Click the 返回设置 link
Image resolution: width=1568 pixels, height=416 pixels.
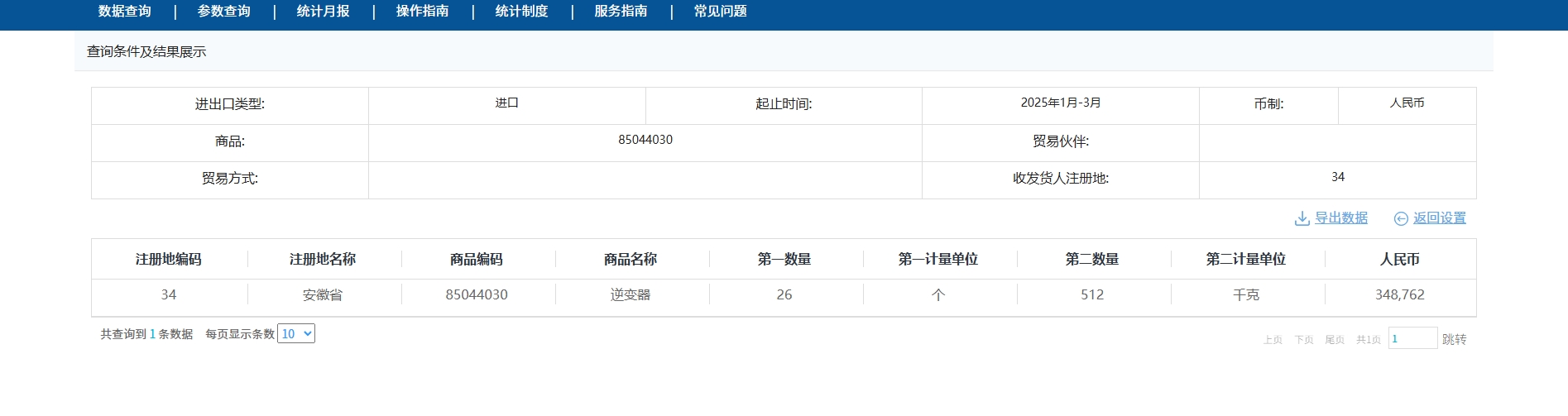click(1440, 218)
